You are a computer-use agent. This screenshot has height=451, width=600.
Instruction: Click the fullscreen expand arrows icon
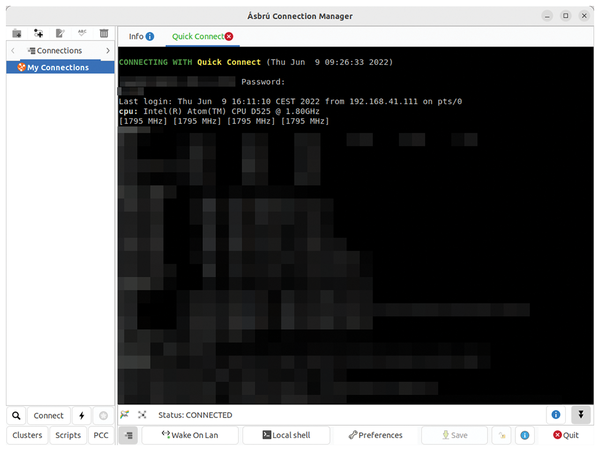pyautogui.click(x=142, y=415)
